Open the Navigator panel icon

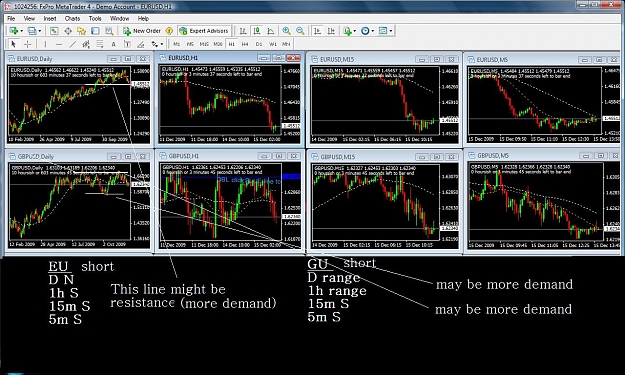click(81, 31)
